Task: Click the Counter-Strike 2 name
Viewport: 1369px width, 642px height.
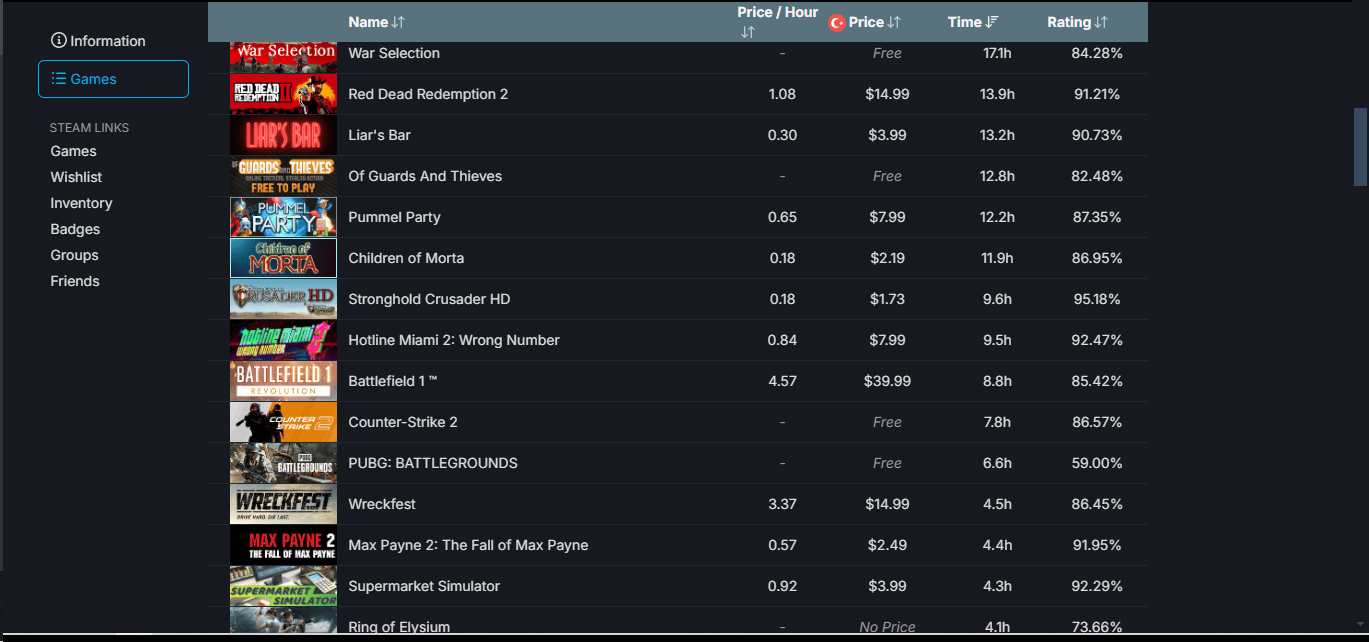Action: tap(403, 422)
